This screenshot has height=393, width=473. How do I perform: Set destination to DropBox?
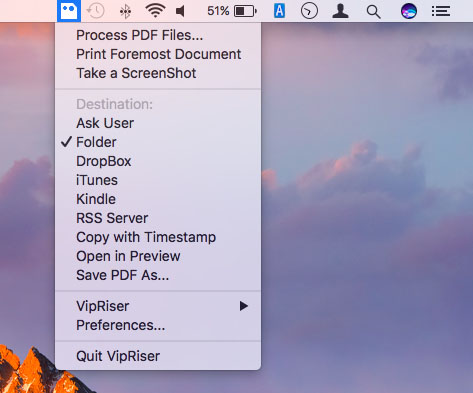158,161
